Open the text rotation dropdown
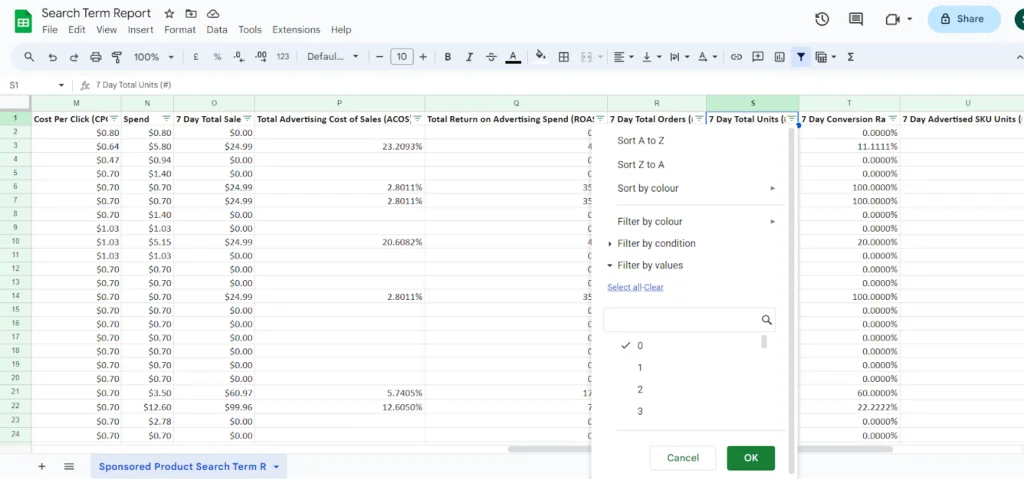1024x479 pixels. point(707,57)
